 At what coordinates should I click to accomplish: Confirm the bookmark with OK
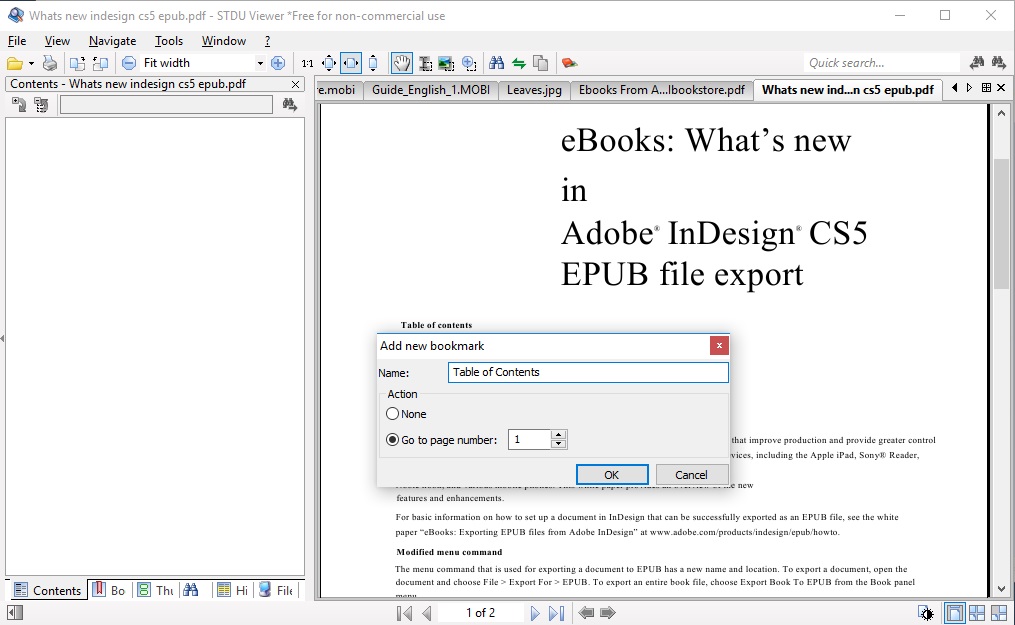tap(612, 474)
